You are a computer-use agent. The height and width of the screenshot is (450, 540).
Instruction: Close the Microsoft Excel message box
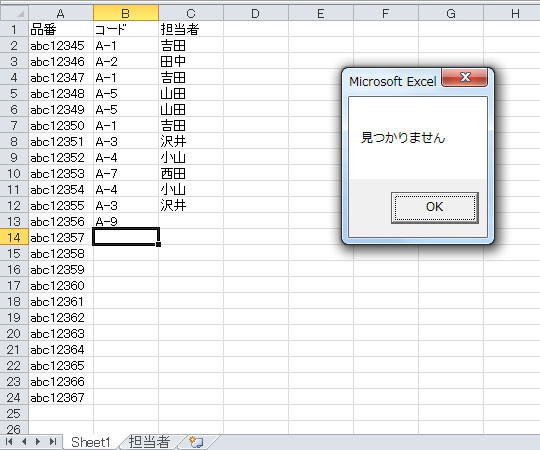point(465,77)
